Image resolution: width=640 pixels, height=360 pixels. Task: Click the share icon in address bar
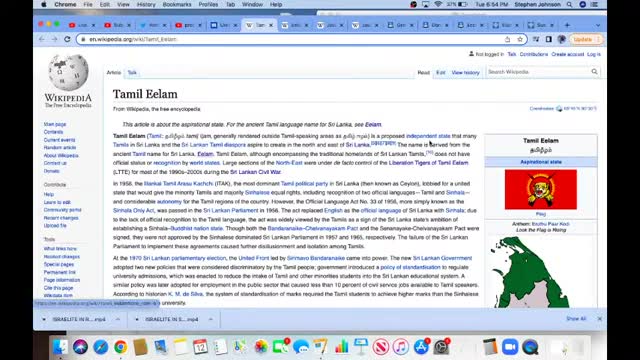(507, 39)
